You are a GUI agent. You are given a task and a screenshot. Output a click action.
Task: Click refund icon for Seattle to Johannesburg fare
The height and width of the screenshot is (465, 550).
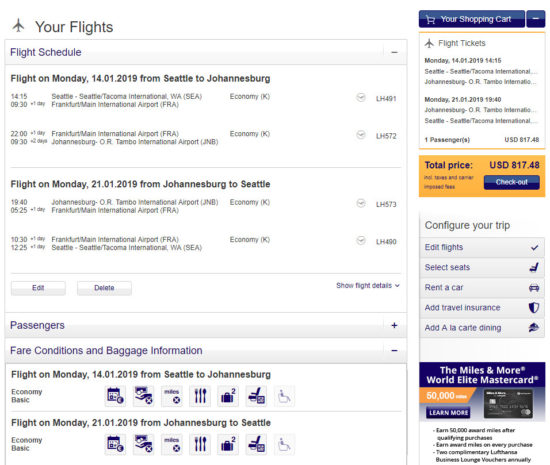[144, 396]
